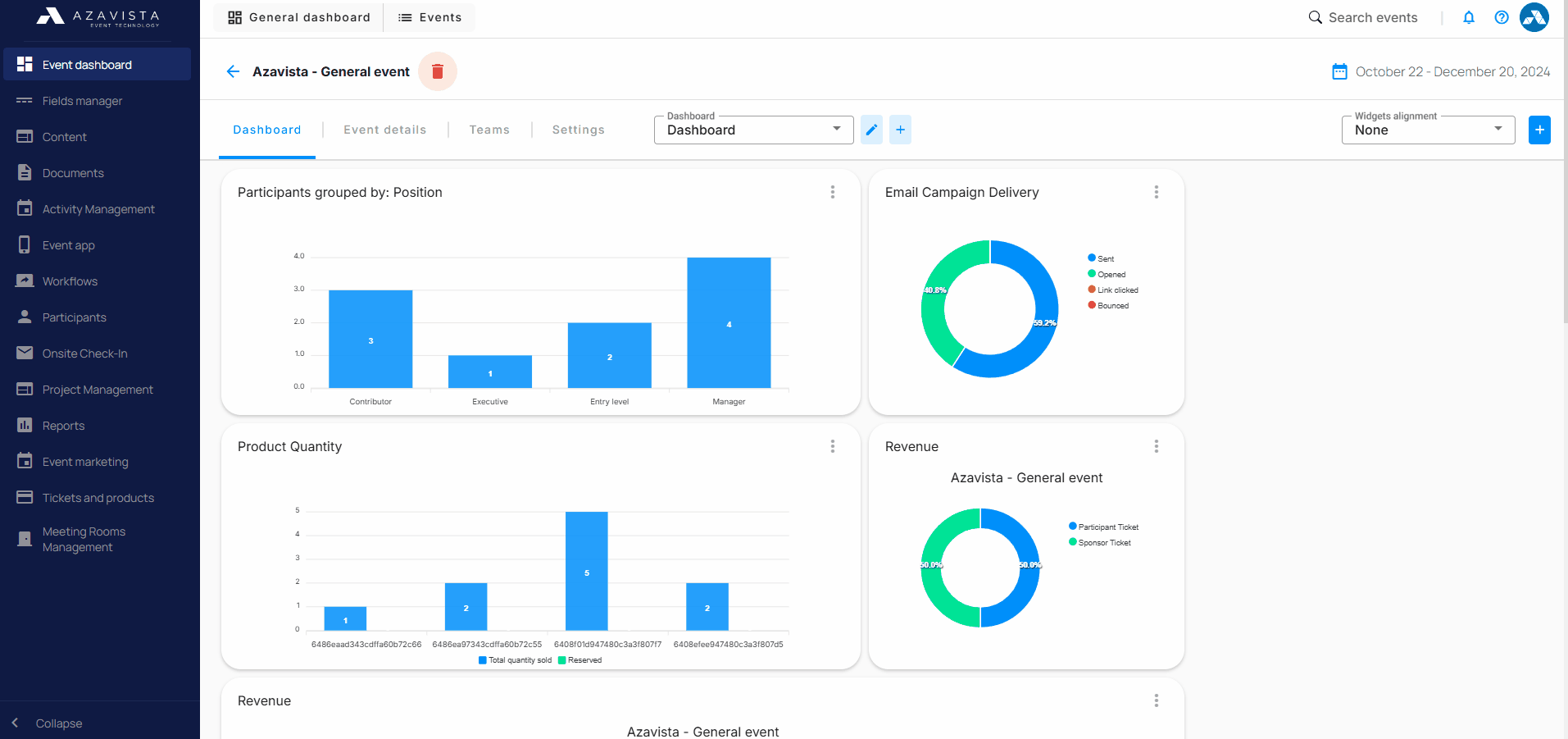This screenshot has height=739, width=1568.
Task: Toggle Sponsor Ticket legend entry
Action: 1100,542
